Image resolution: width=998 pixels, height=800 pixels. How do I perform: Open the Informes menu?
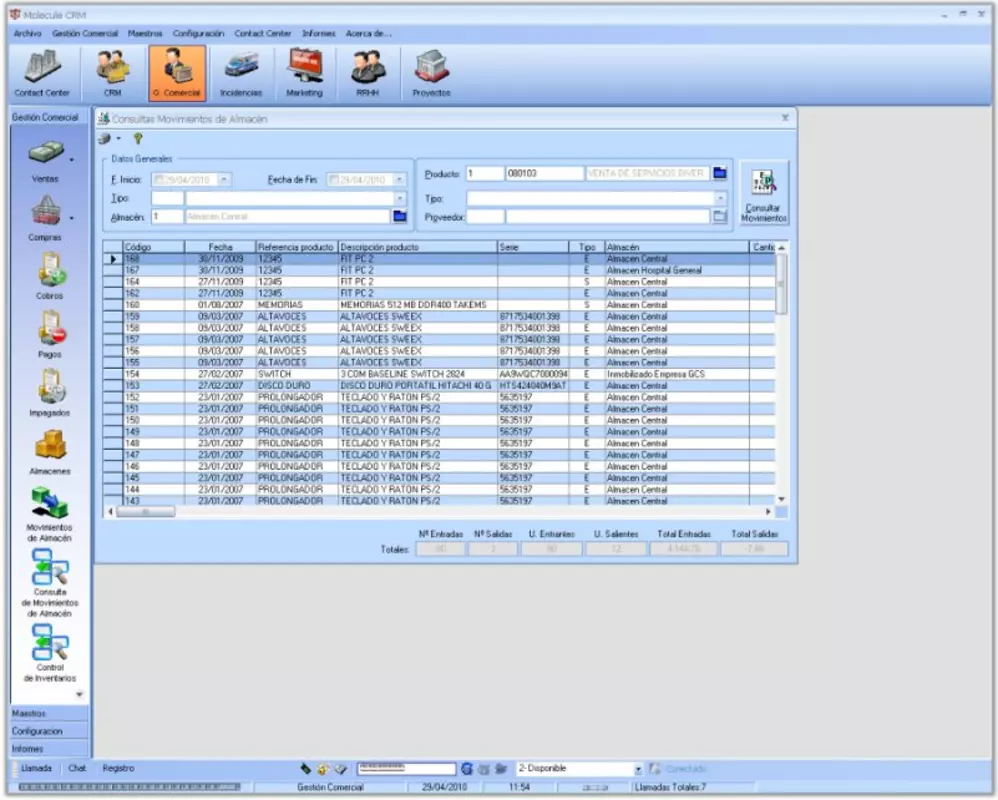[318, 33]
